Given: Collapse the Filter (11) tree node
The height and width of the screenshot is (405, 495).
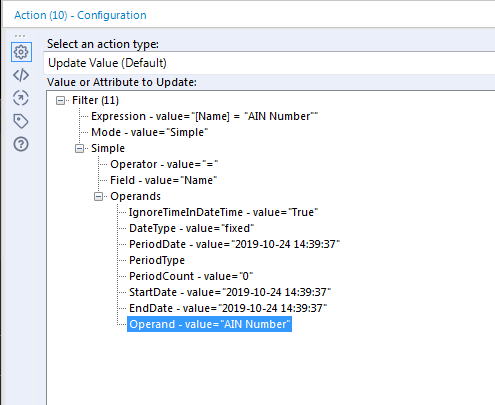Looking at the screenshot, I should coord(60,100).
